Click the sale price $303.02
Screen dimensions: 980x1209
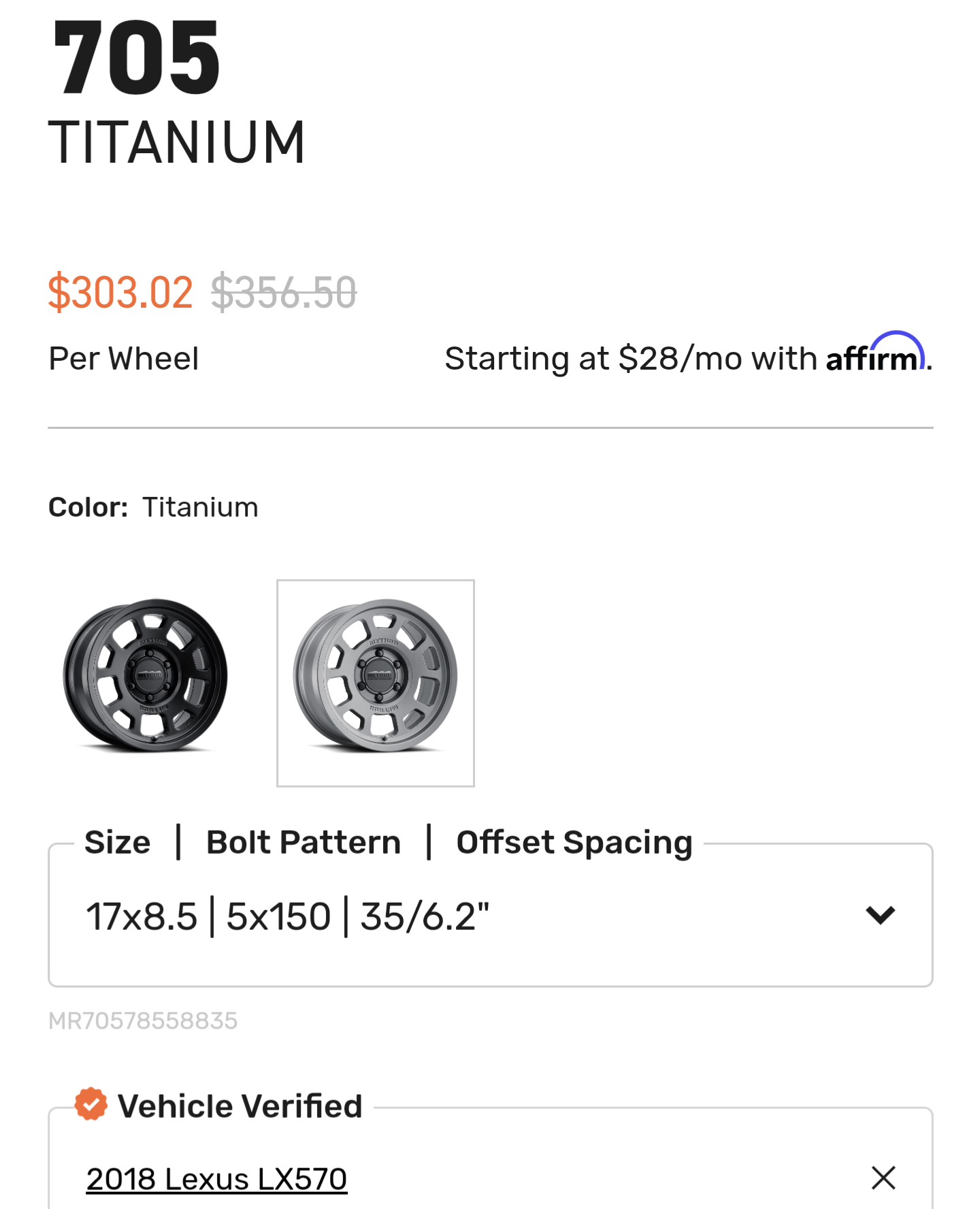(120, 292)
